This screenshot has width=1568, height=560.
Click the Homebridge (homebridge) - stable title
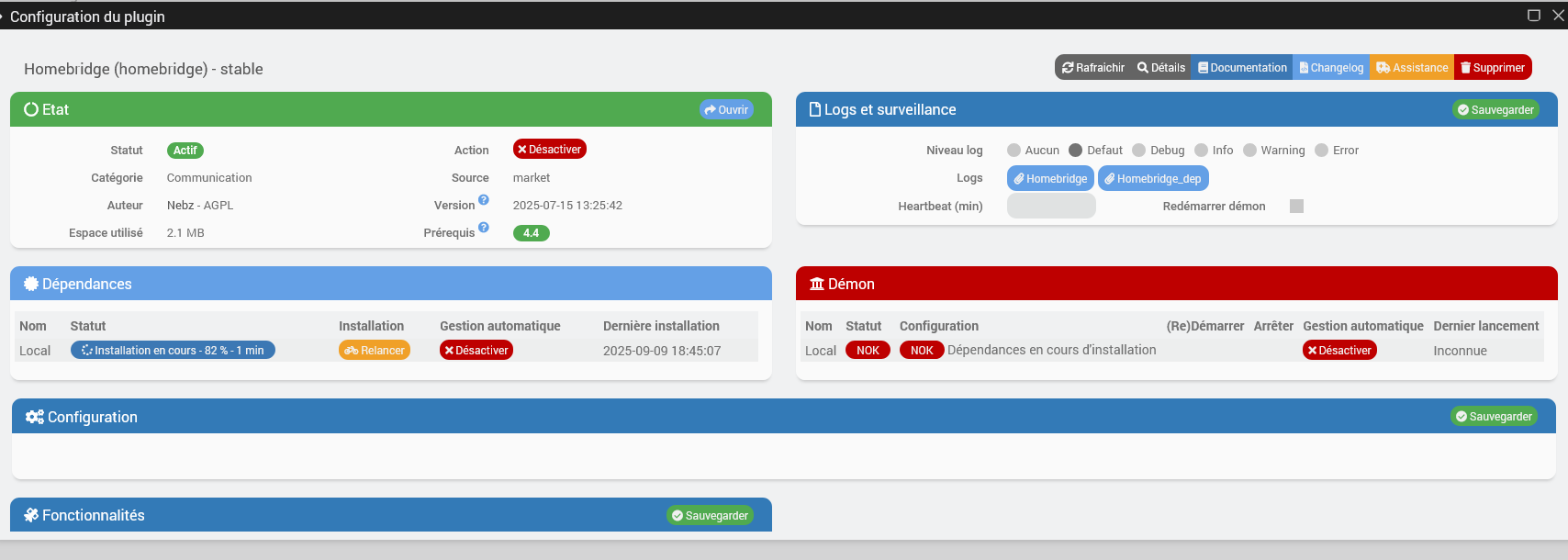click(x=143, y=69)
